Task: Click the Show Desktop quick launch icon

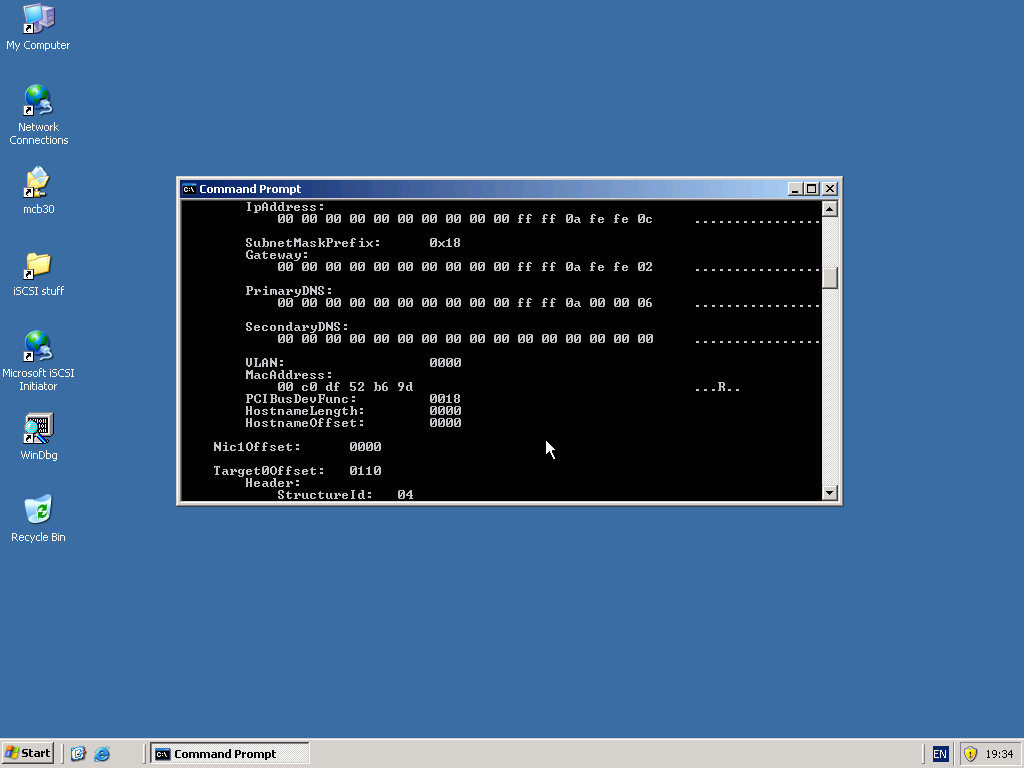Action: tap(78, 754)
